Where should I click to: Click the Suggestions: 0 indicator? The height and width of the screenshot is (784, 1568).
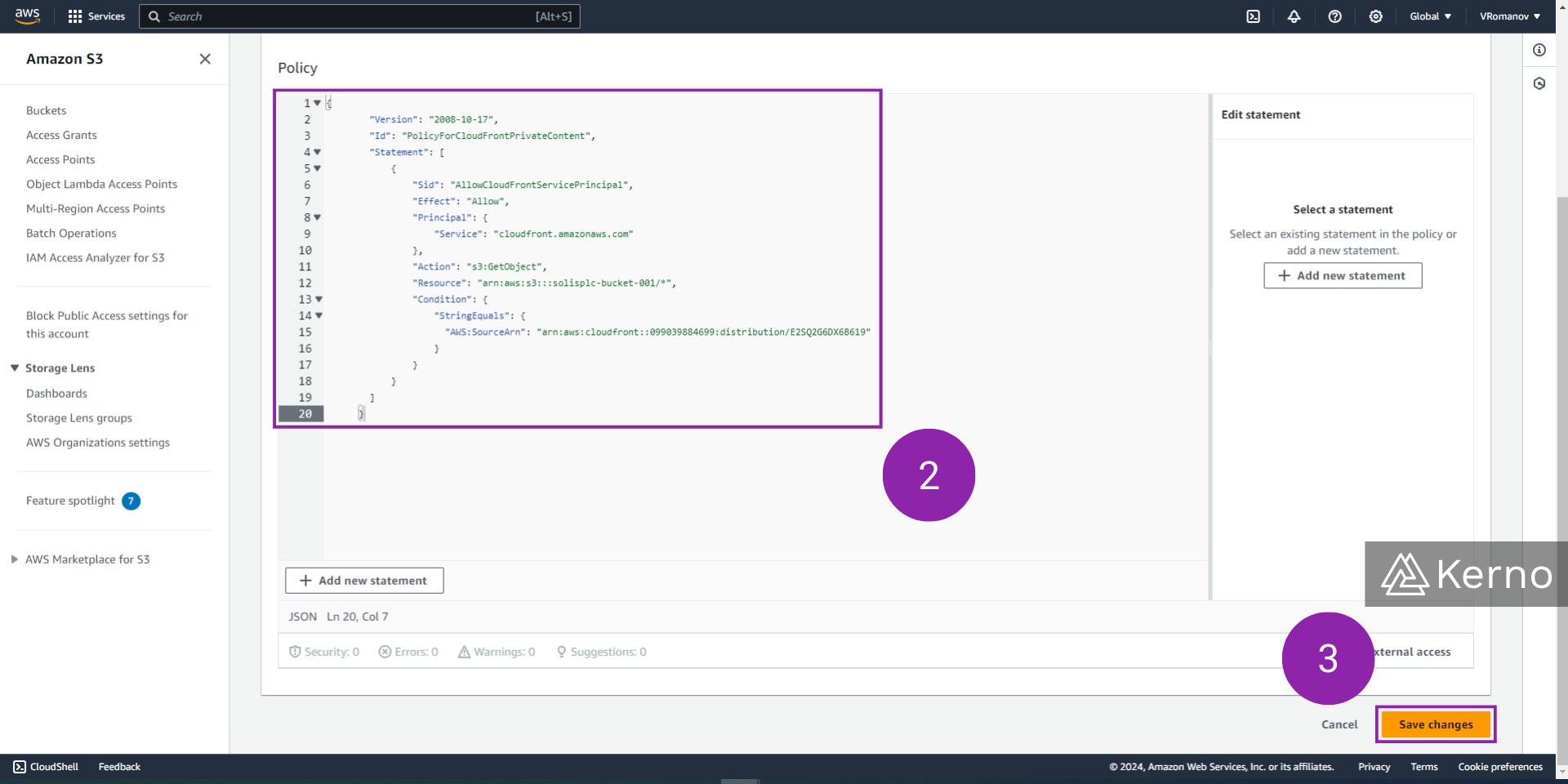601,652
